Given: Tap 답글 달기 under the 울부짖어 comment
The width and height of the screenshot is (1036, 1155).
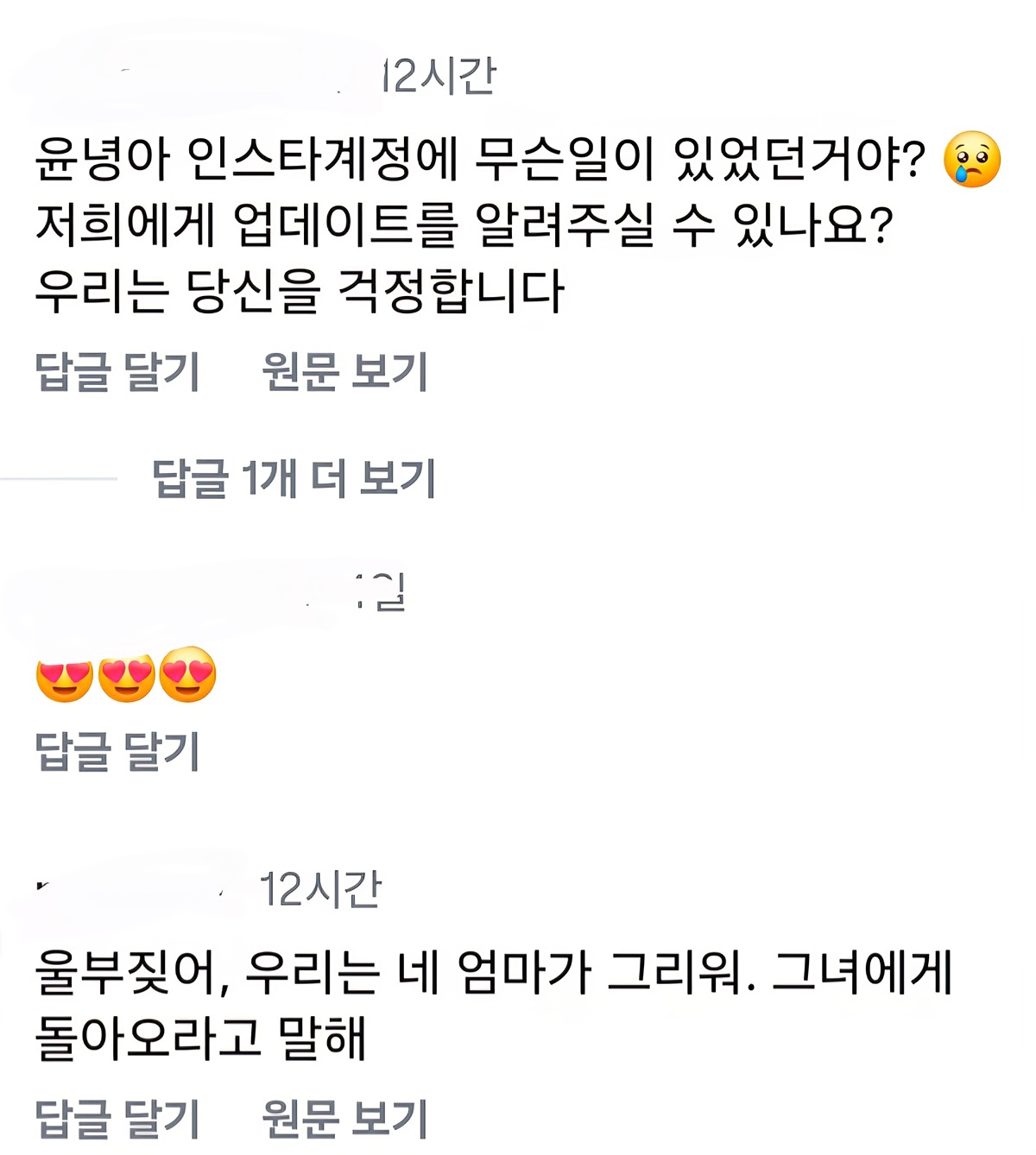Looking at the screenshot, I should tap(117, 1120).
